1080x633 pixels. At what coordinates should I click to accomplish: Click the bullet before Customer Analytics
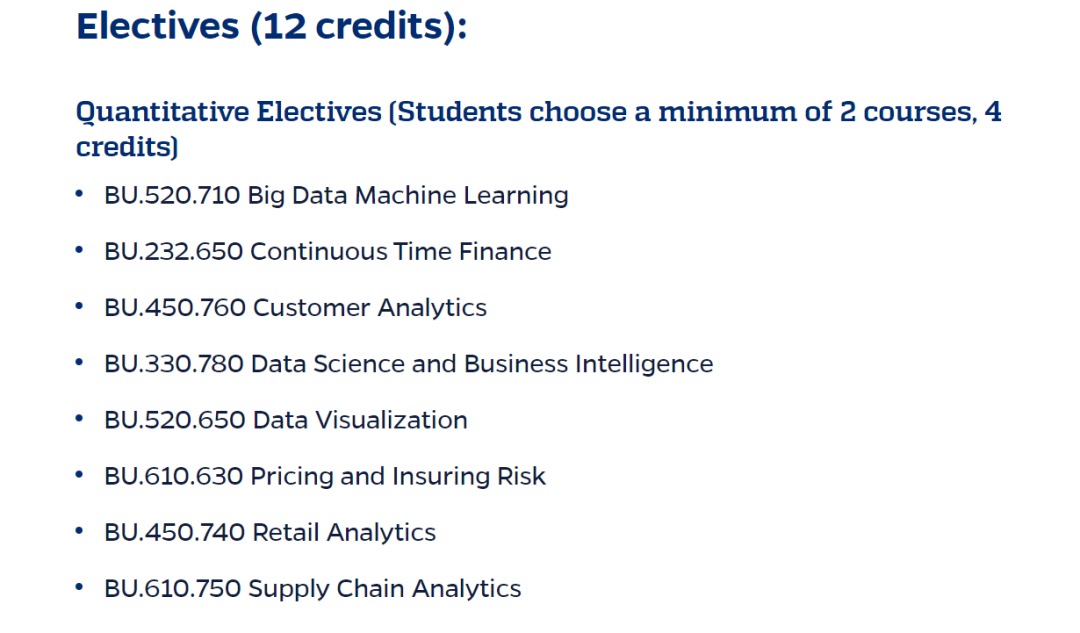[x=79, y=307]
